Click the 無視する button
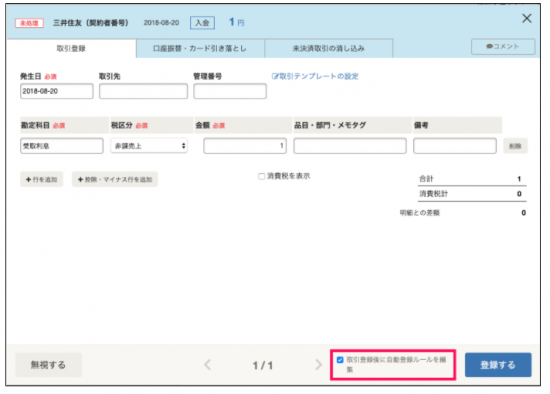Viewport: 550px width, 394px height. click(48, 365)
